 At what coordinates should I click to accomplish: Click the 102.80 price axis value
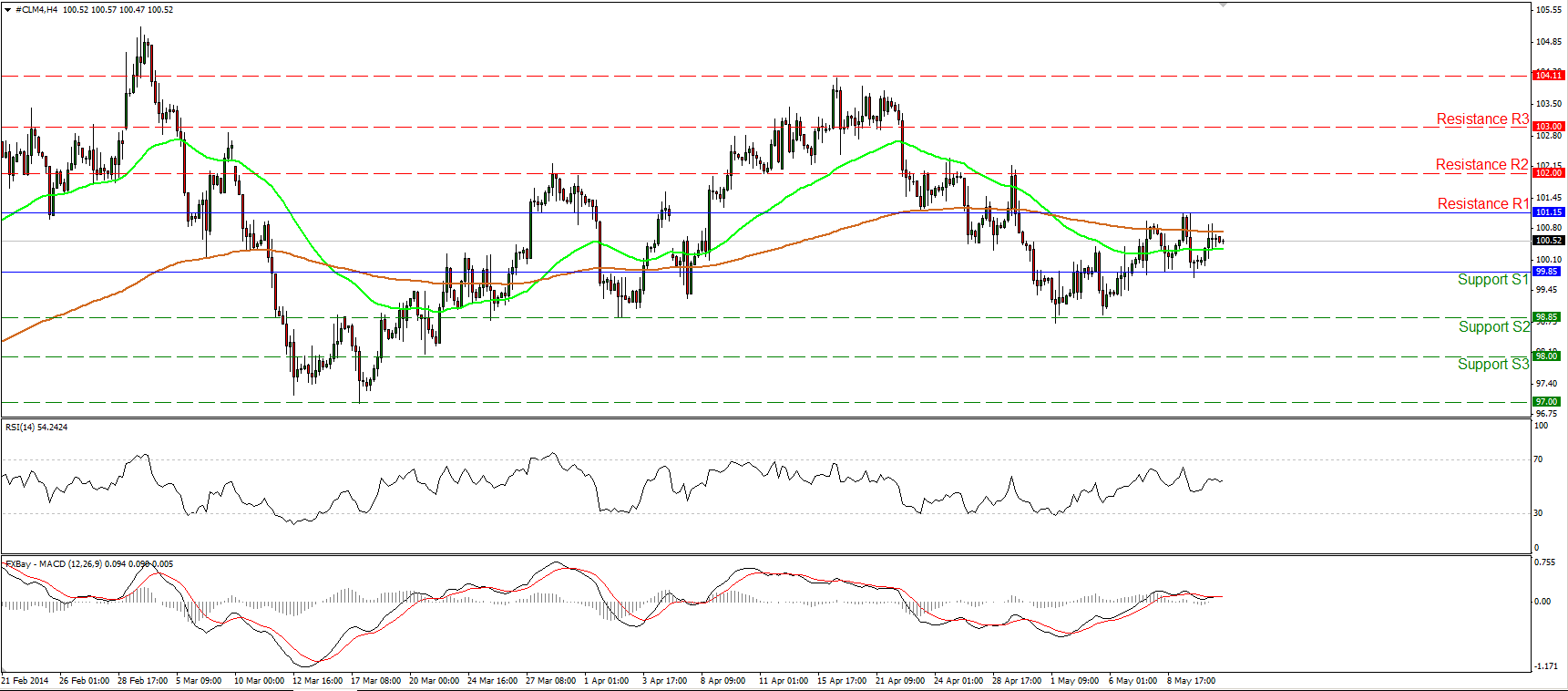(1549, 136)
